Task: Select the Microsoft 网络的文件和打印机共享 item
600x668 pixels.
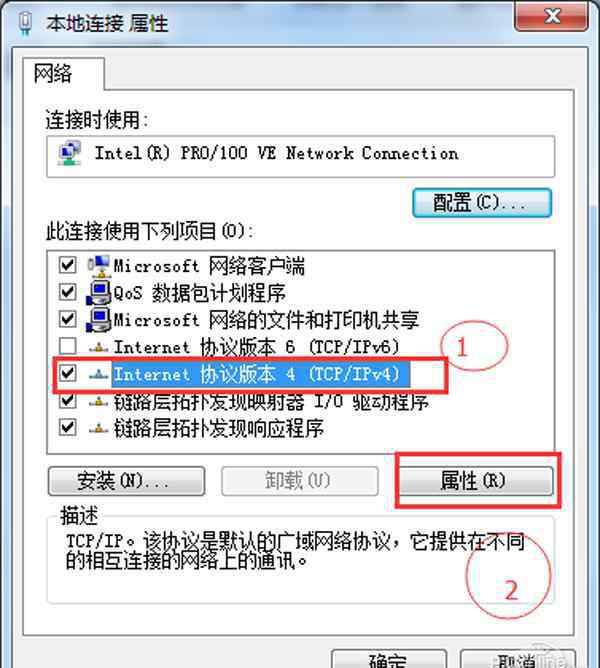Action: (266, 320)
